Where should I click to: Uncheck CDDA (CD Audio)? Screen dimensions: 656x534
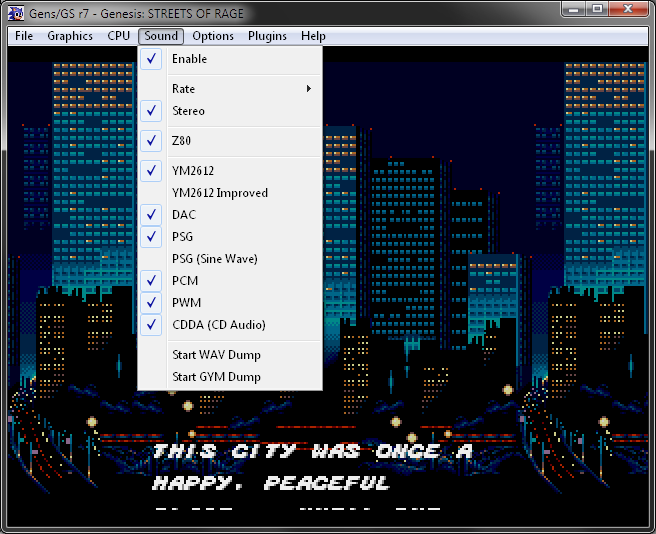point(218,325)
